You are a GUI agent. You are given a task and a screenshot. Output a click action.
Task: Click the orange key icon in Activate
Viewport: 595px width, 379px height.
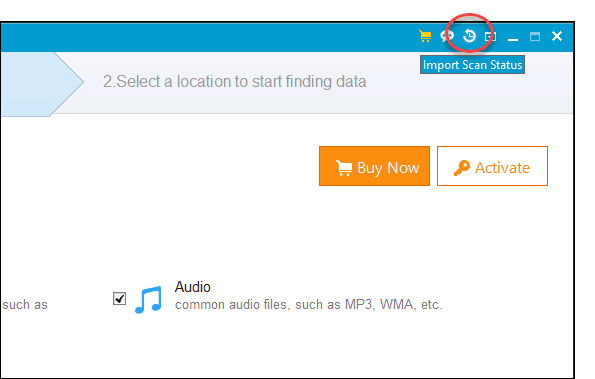pyautogui.click(x=461, y=168)
